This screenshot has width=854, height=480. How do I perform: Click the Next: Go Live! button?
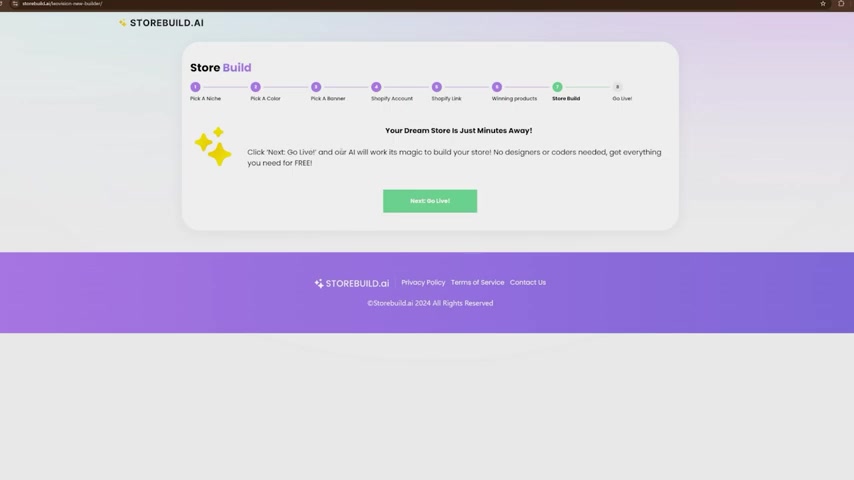430,201
